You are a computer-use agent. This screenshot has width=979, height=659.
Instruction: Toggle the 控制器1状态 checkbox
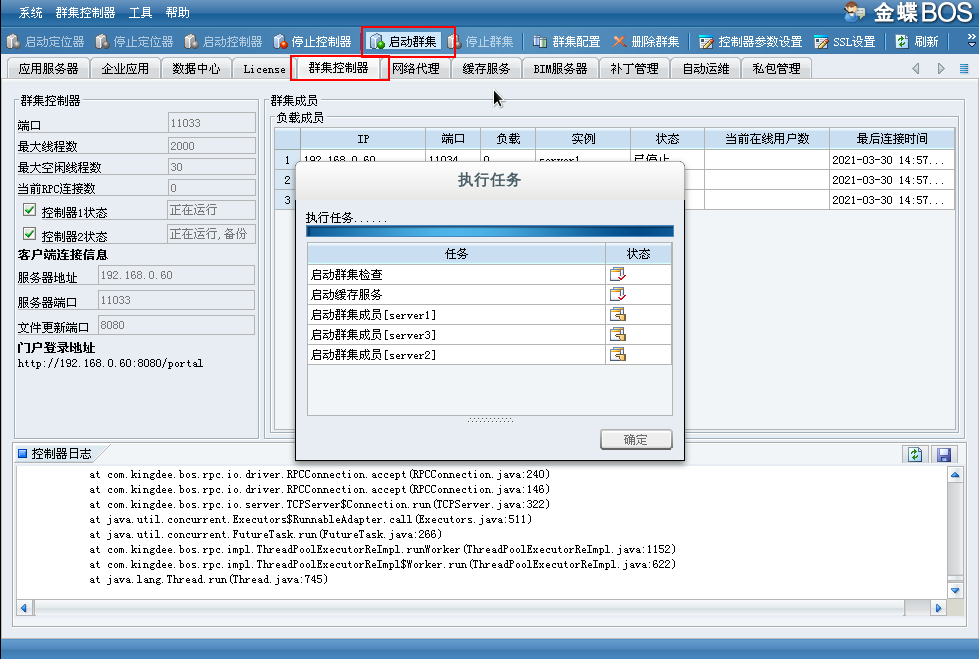29,210
